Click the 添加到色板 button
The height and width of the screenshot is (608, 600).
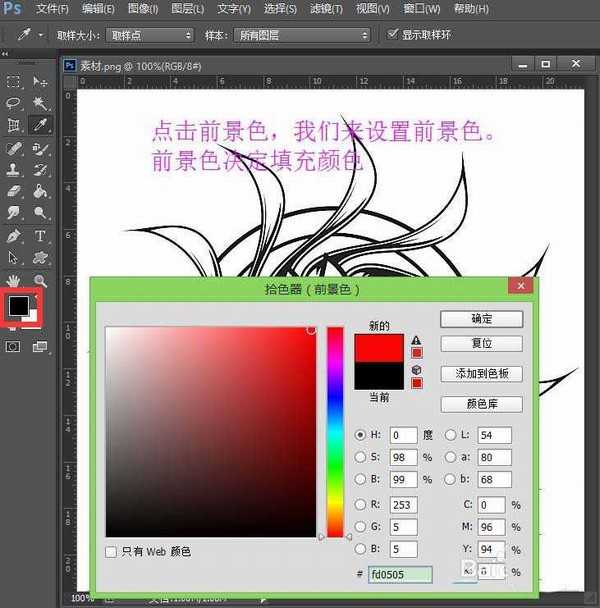tap(482, 373)
